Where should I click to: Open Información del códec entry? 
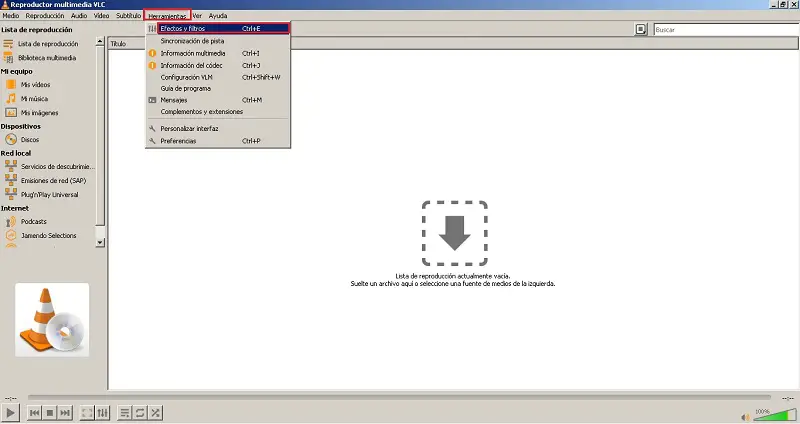218,65
